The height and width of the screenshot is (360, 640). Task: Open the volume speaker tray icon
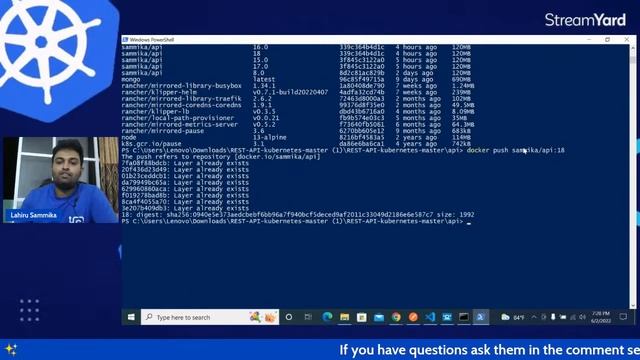coord(582,317)
